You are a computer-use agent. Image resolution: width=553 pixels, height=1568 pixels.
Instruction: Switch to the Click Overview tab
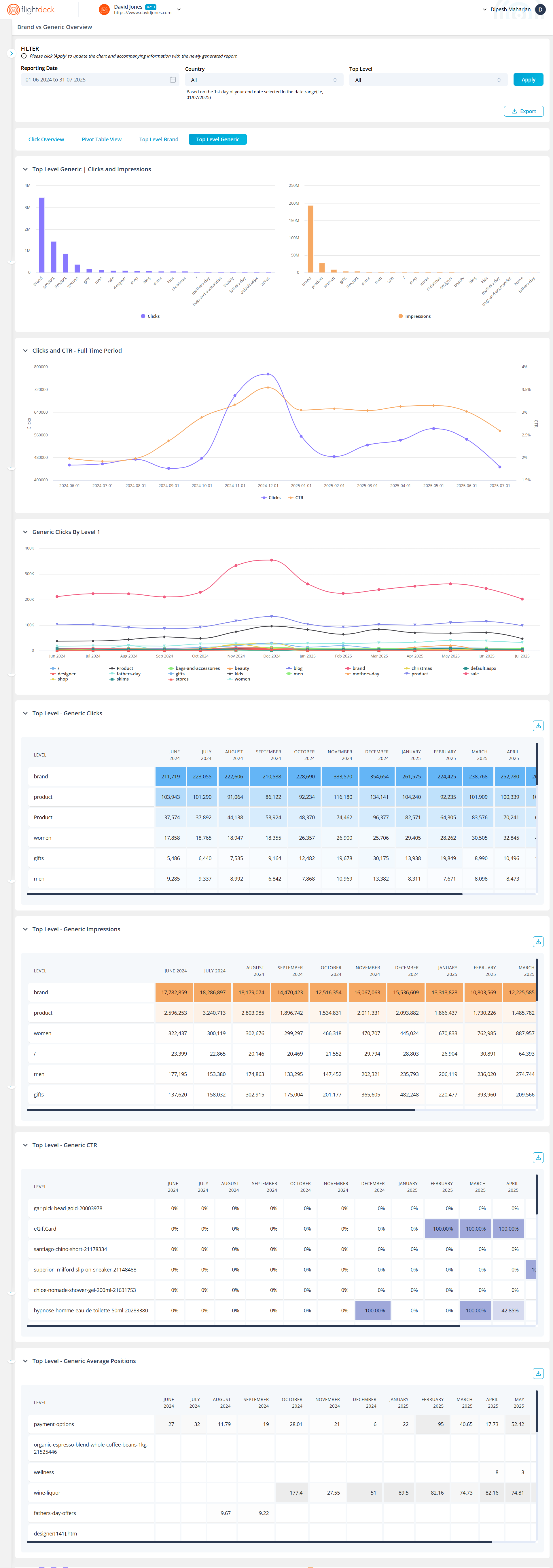pyautogui.click(x=46, y=139)
